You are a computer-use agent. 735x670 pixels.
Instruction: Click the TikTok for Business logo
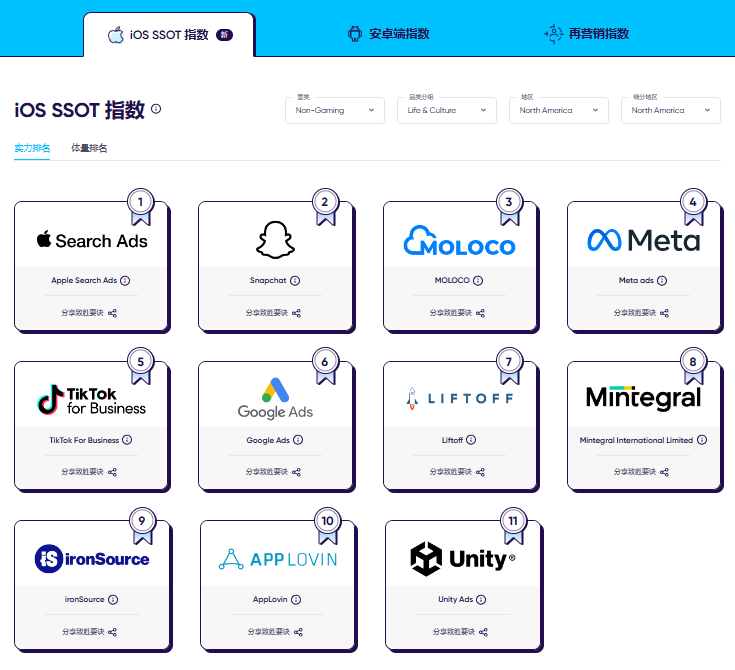[x=91, y=400]
